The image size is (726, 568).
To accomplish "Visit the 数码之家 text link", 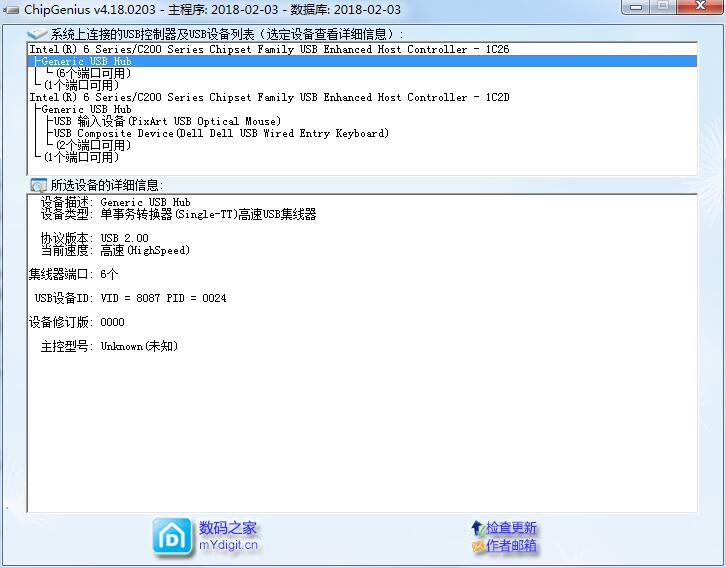I will pos(228,528).
